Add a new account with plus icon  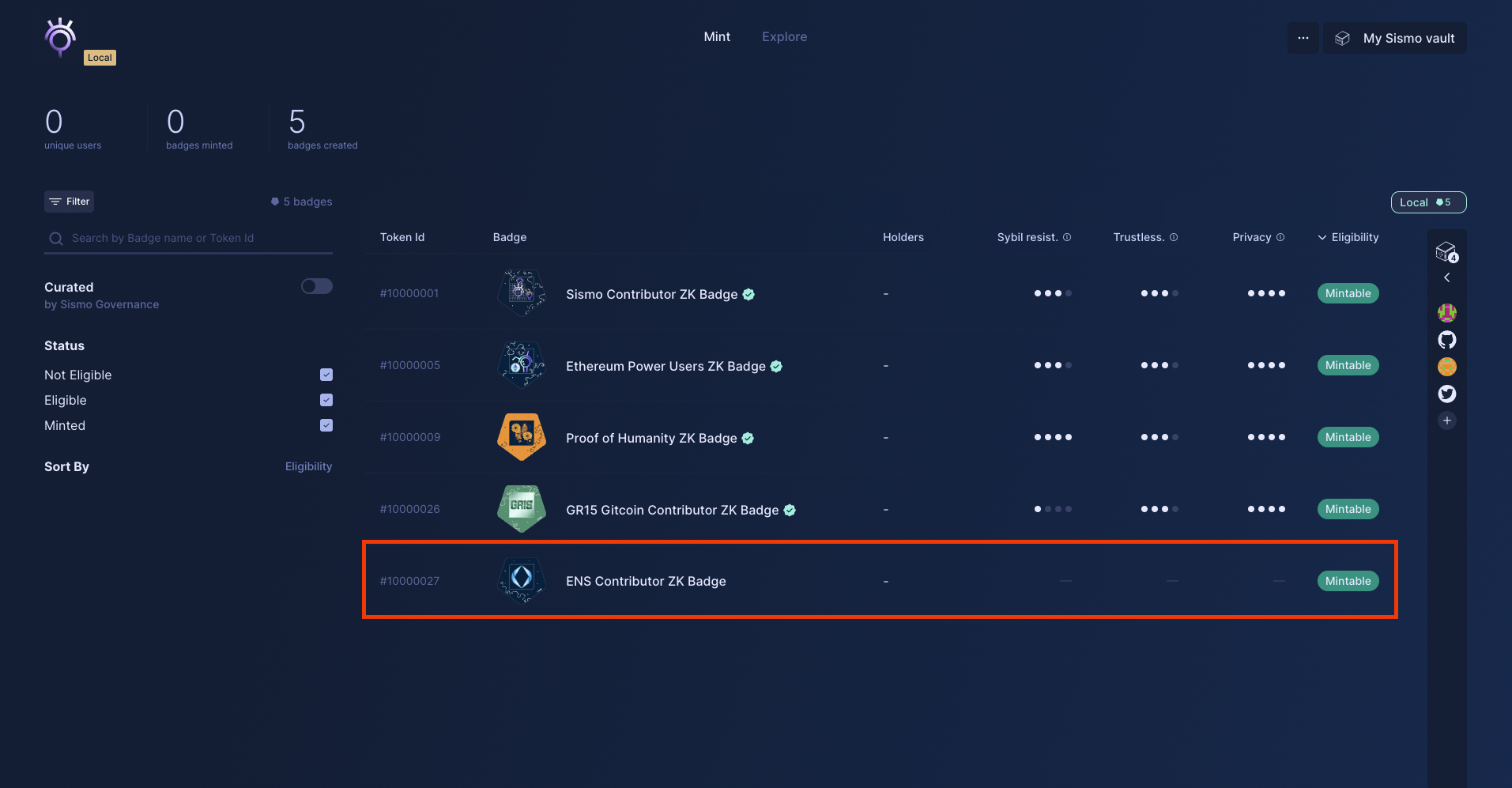click(1447, 420)
